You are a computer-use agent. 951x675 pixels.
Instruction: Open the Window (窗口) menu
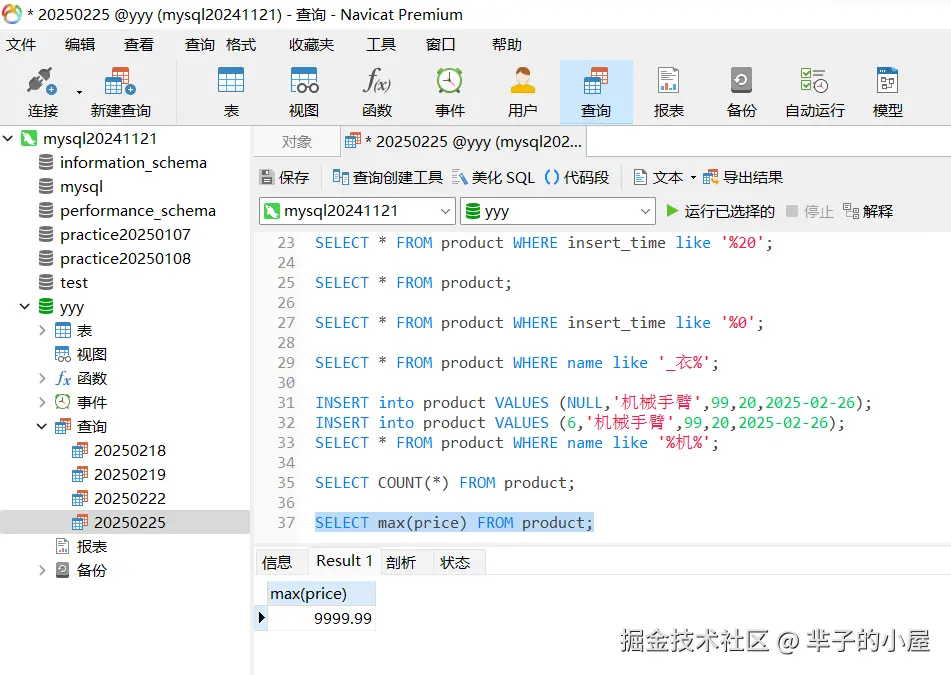coord(440,44)
